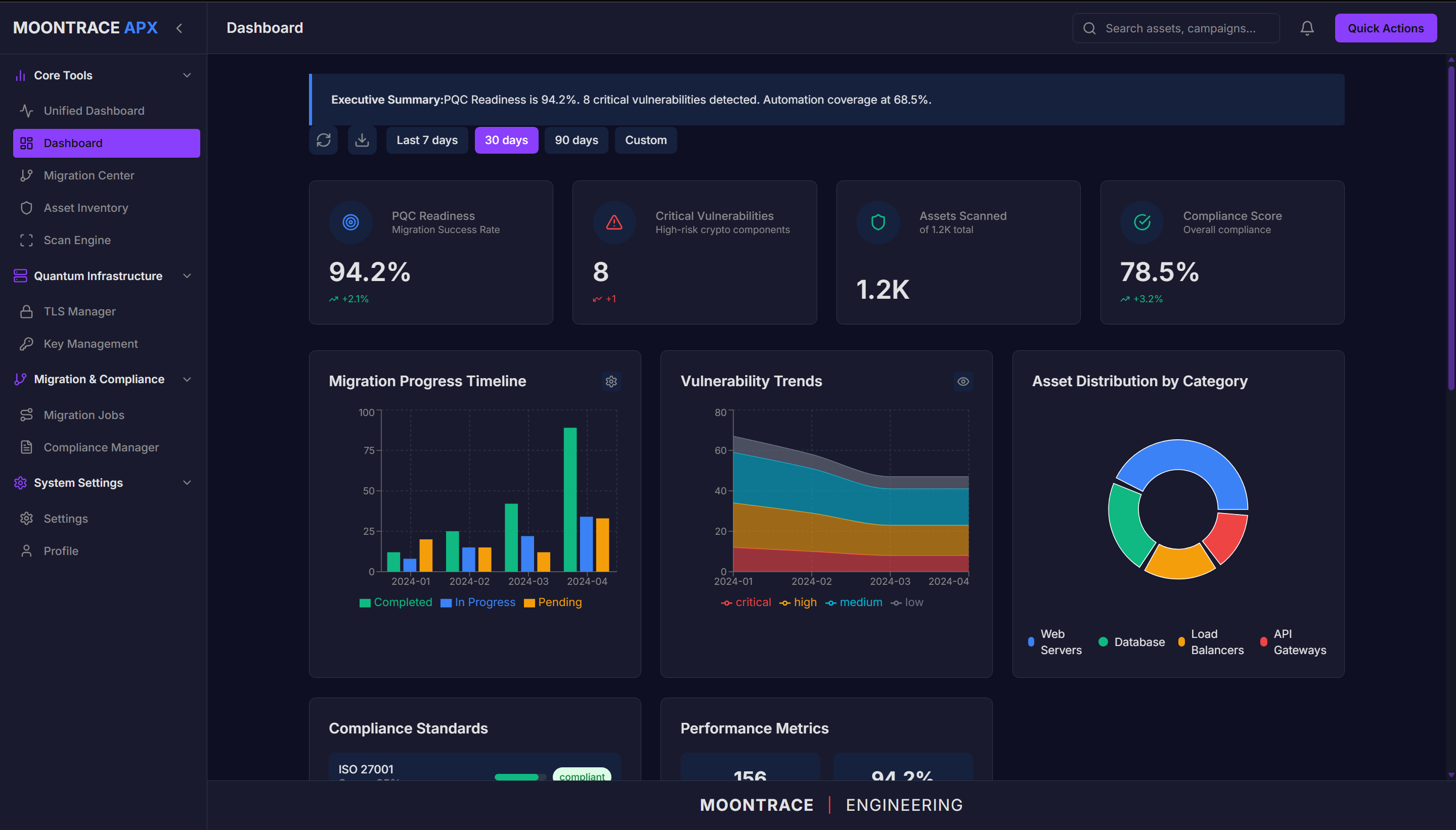Click the Assets Scanned shield icon

pyautogui.click(x=878, y=222)
